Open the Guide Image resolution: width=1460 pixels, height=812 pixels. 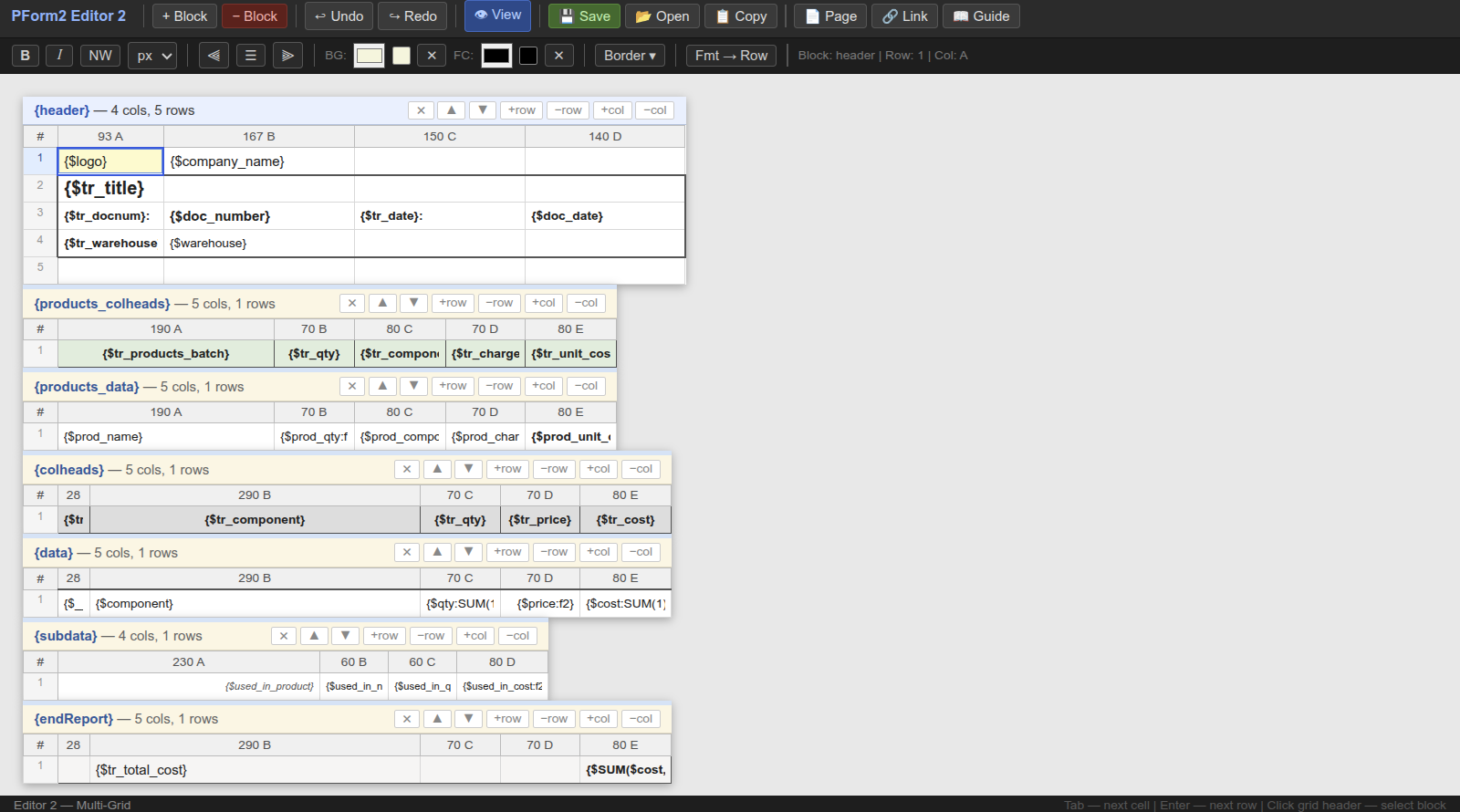pos(981,16)
